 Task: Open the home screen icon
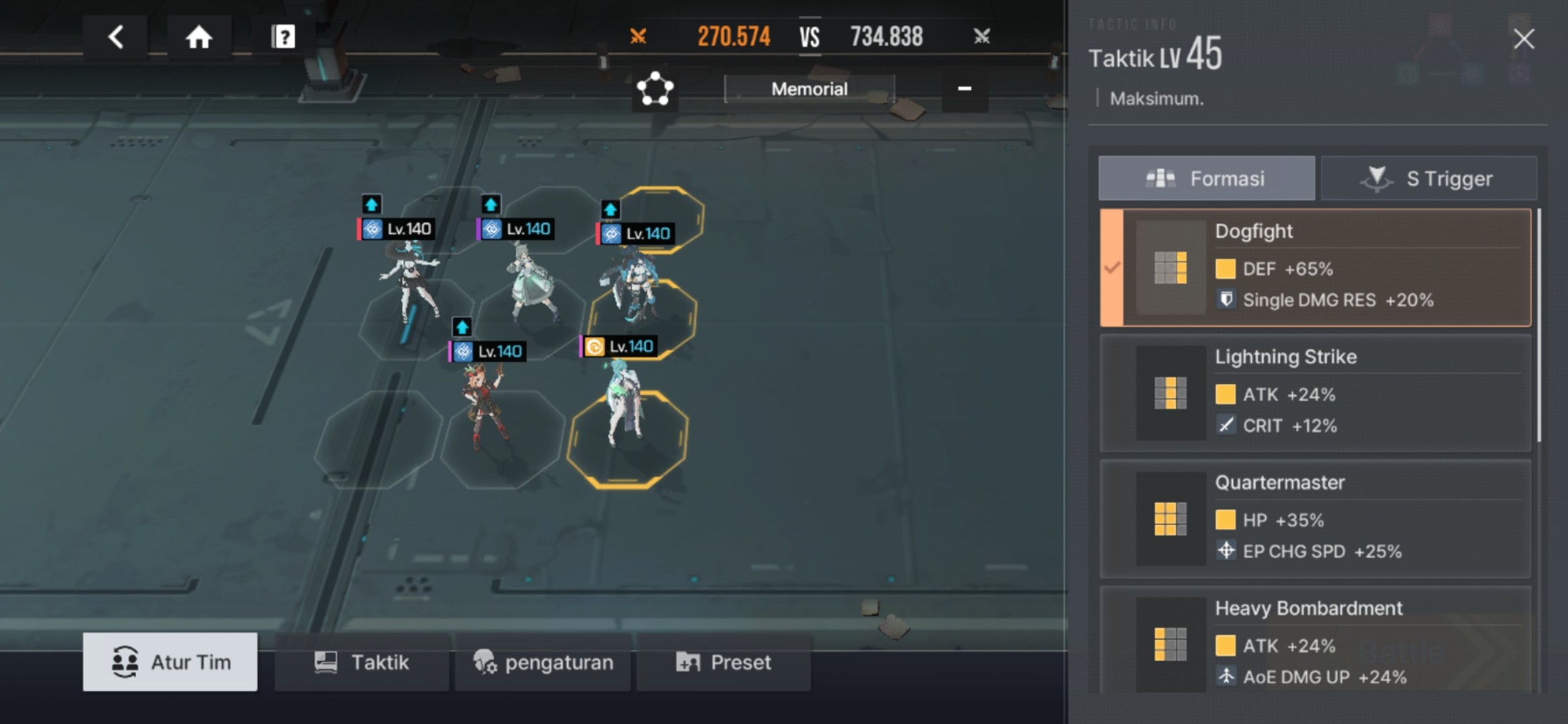199,36
